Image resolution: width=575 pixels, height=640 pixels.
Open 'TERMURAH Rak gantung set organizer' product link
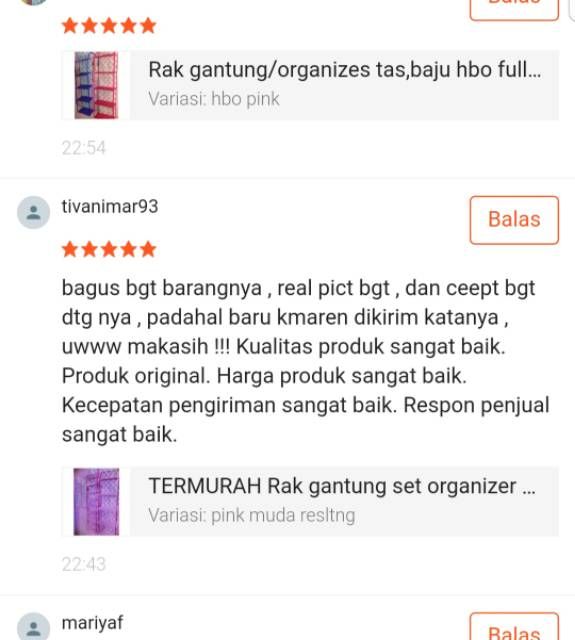click(342, 486)
